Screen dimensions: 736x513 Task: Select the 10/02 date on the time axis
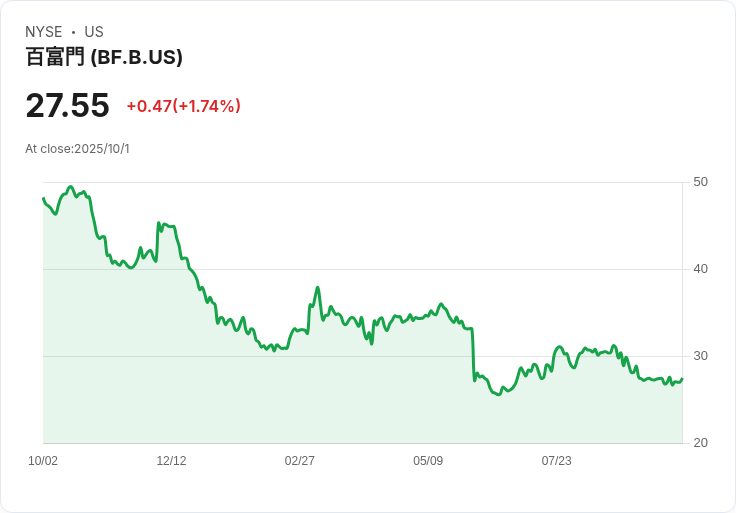(43, 461)
